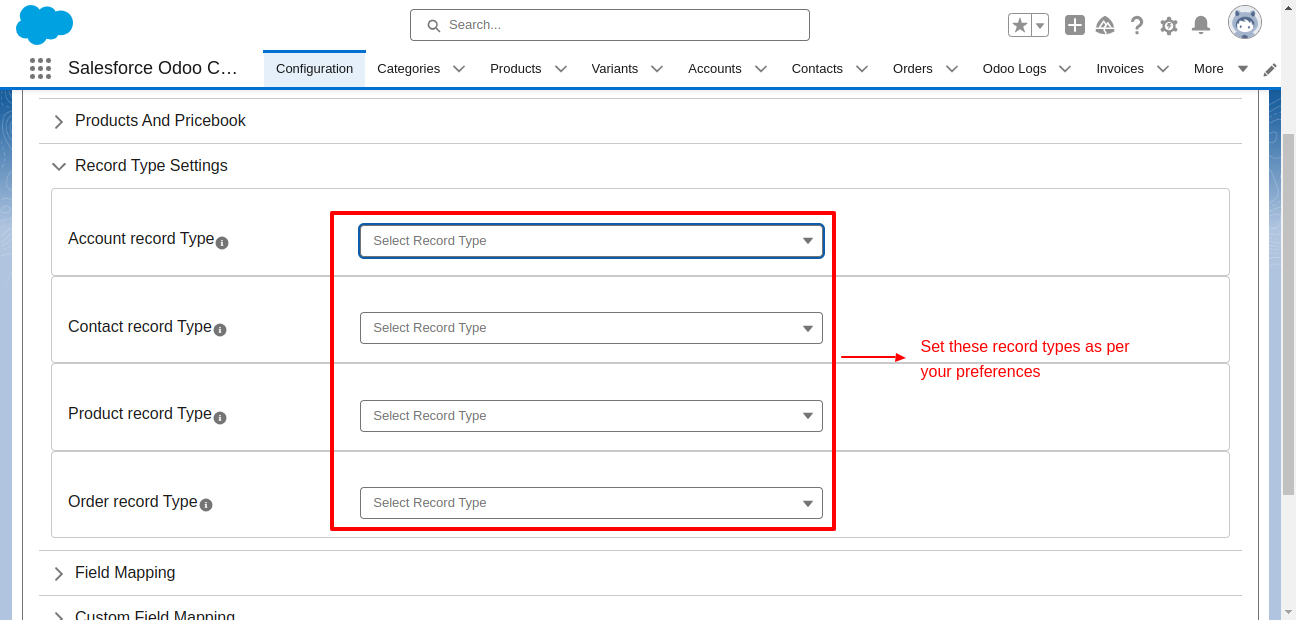
Task: Click the favorites star icon
Action: point(1019,24)
